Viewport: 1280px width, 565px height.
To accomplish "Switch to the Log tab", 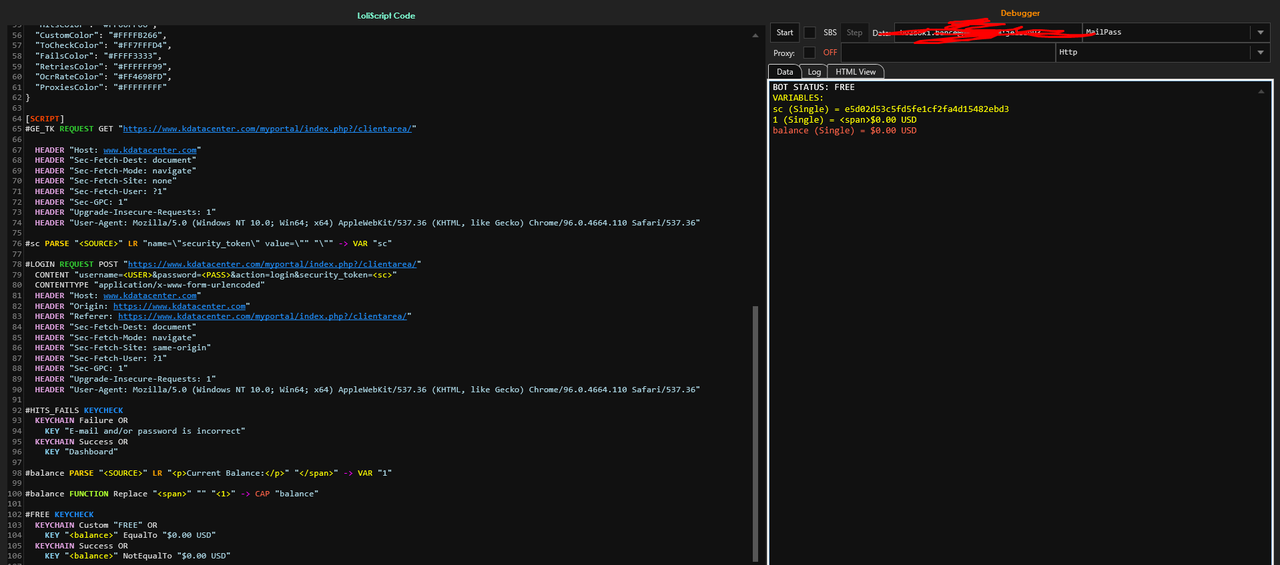I will [x=815, y=72].
